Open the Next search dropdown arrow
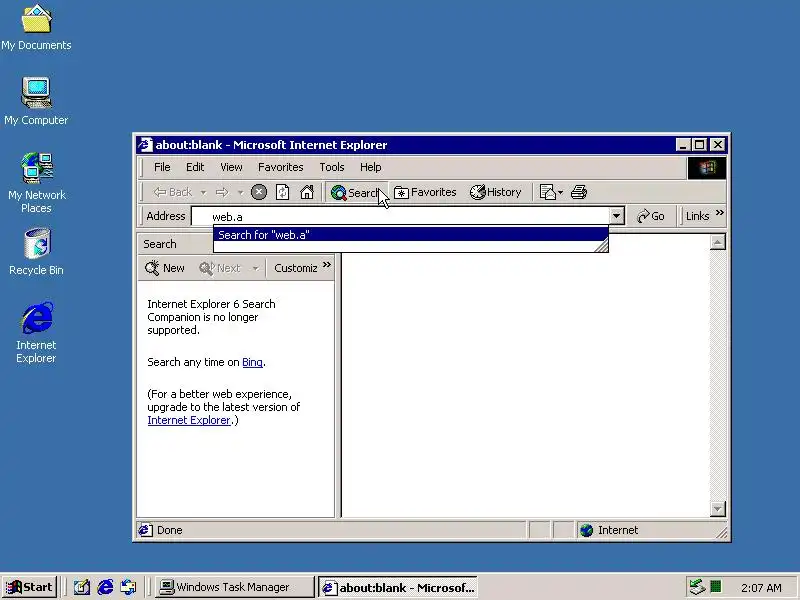Viewport: 800px width, 600px height. point(256,268)
